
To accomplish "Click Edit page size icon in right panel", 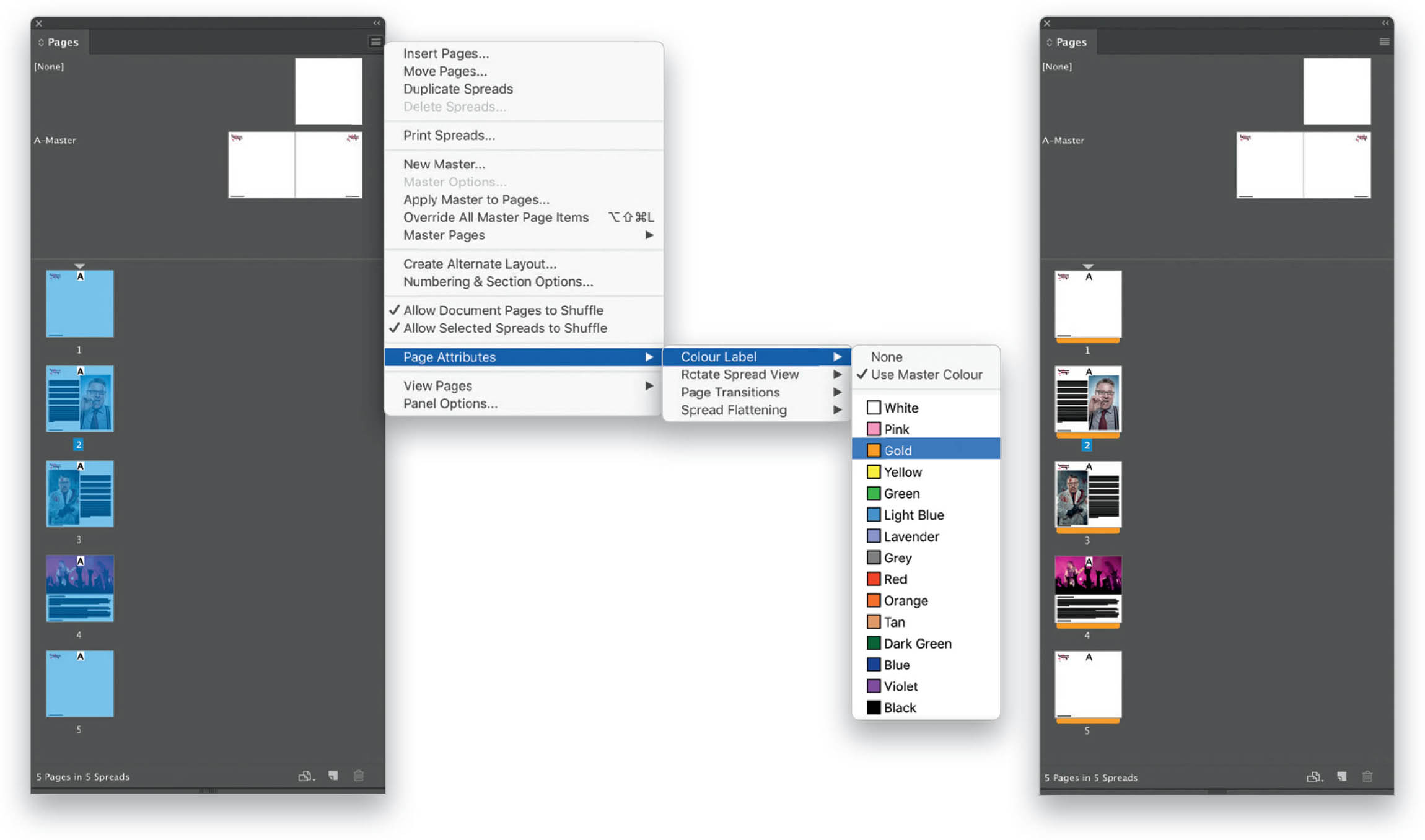I will (1315, 777).
